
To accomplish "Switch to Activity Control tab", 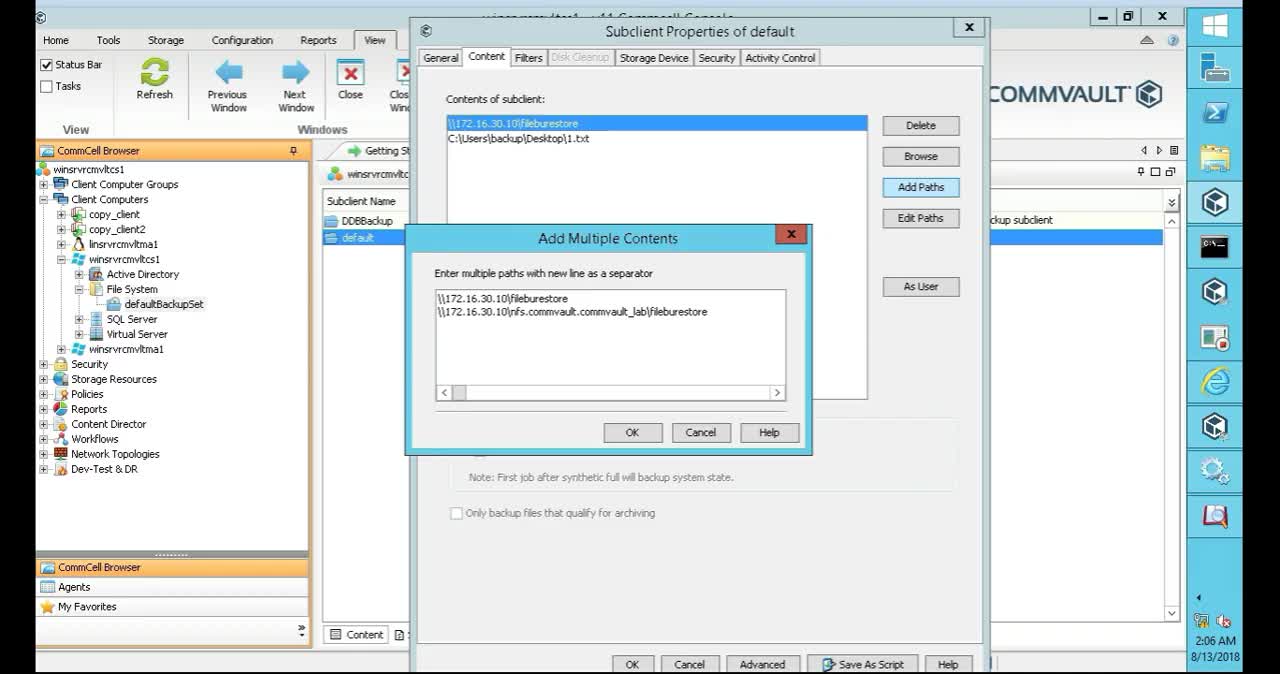I will pos(780,58).
